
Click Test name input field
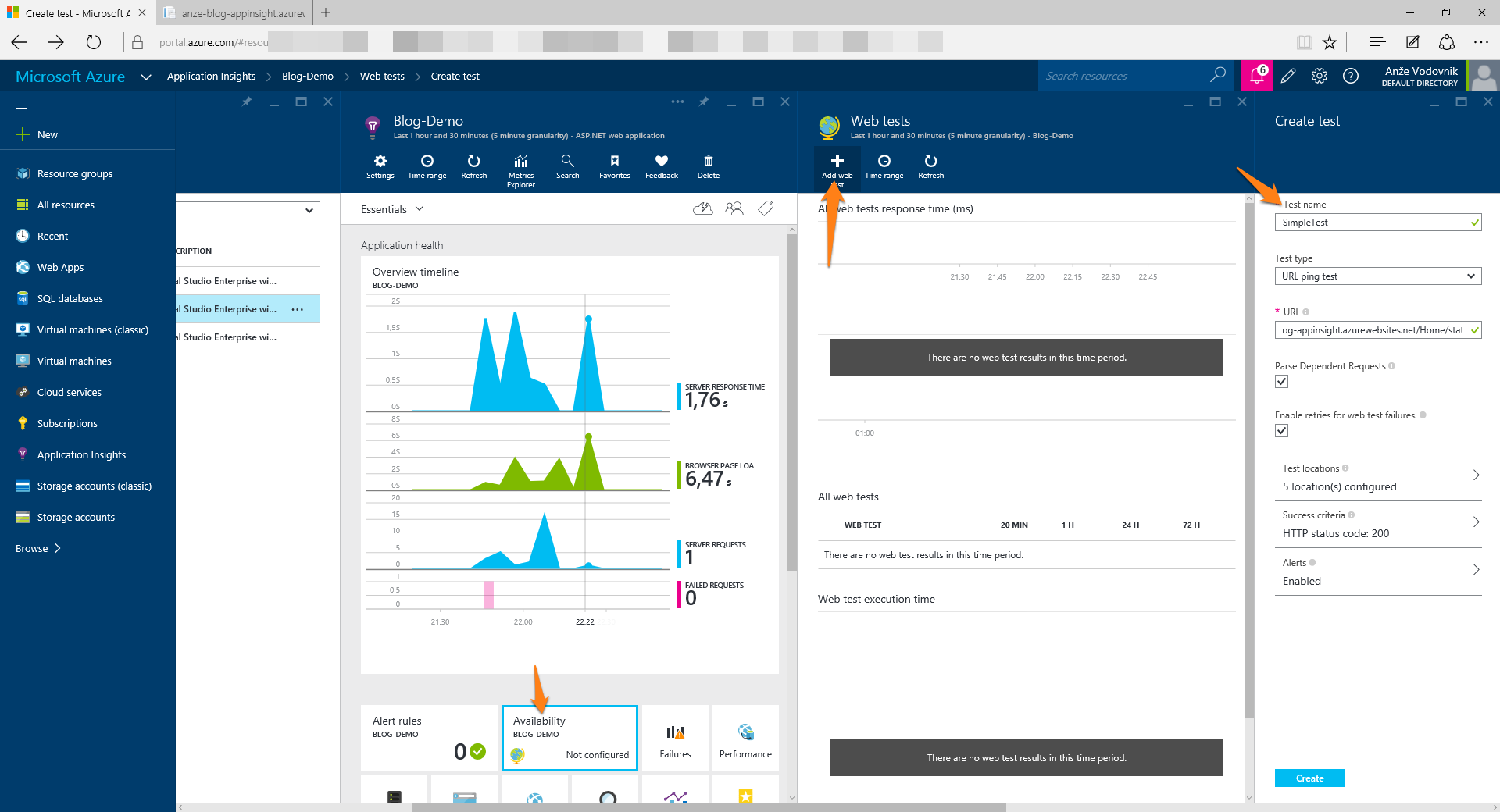[x=1377, y=223]
